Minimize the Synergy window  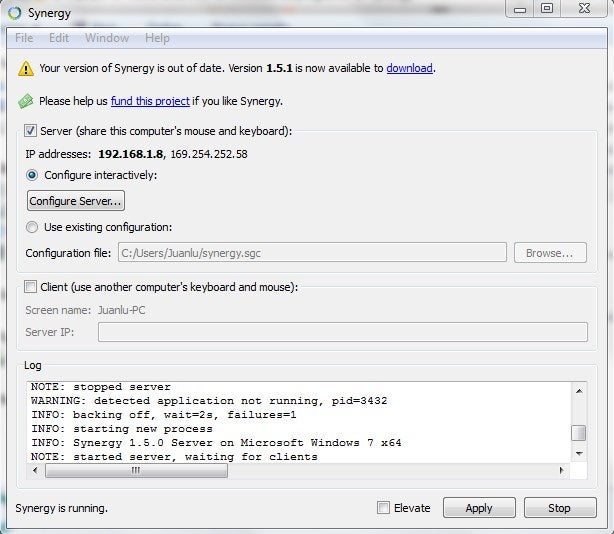[520, 9]
